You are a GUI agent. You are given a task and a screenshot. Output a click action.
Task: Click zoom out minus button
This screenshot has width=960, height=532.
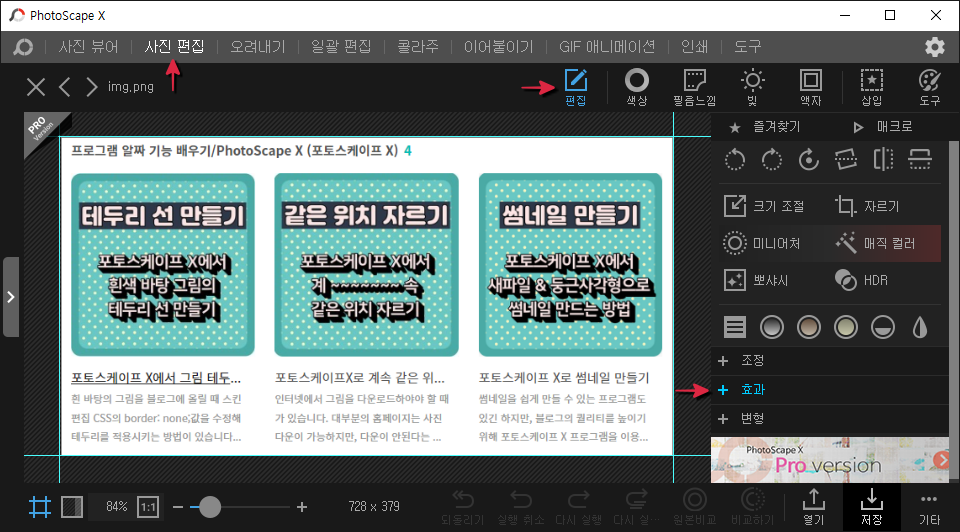(178, 507)
